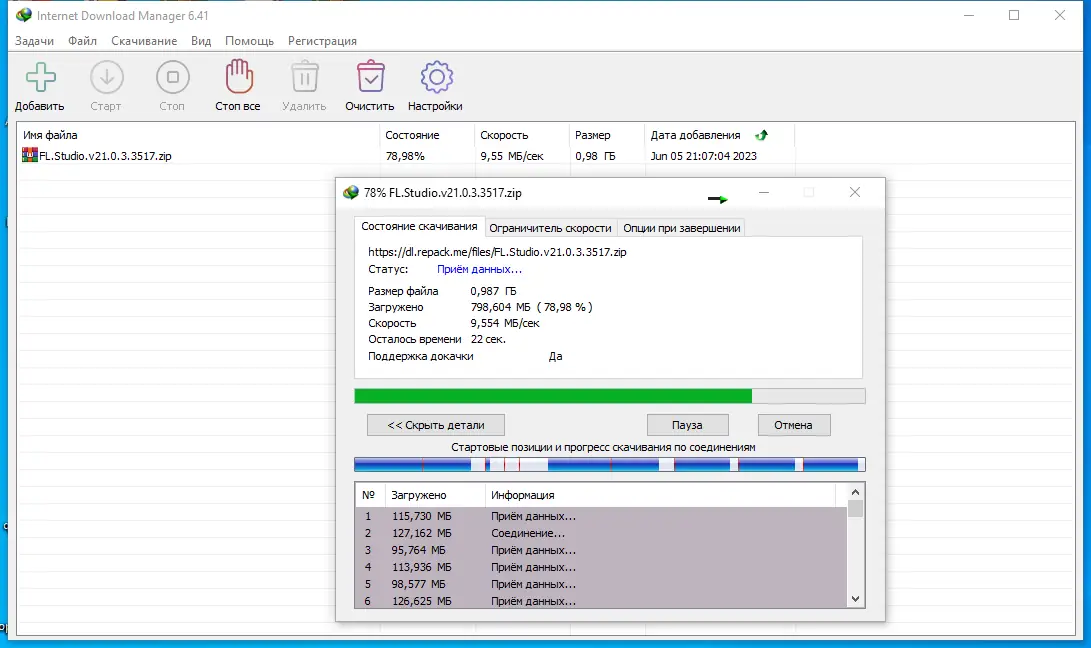Viewport: 1091px width, 648px height.
Task: Click the Стоп square icon
Action: 173,77
